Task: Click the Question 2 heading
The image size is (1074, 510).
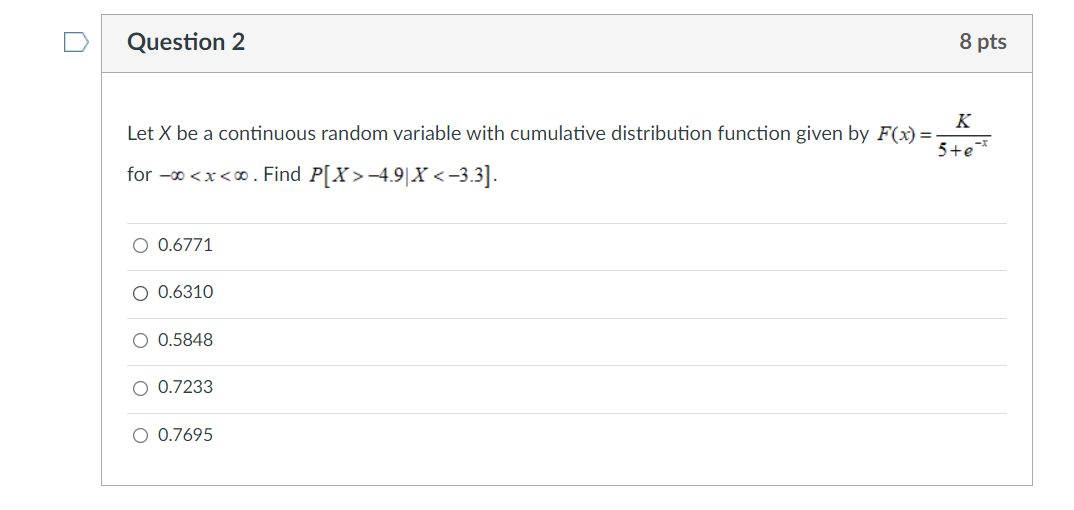Action: (x=186, y=42)
